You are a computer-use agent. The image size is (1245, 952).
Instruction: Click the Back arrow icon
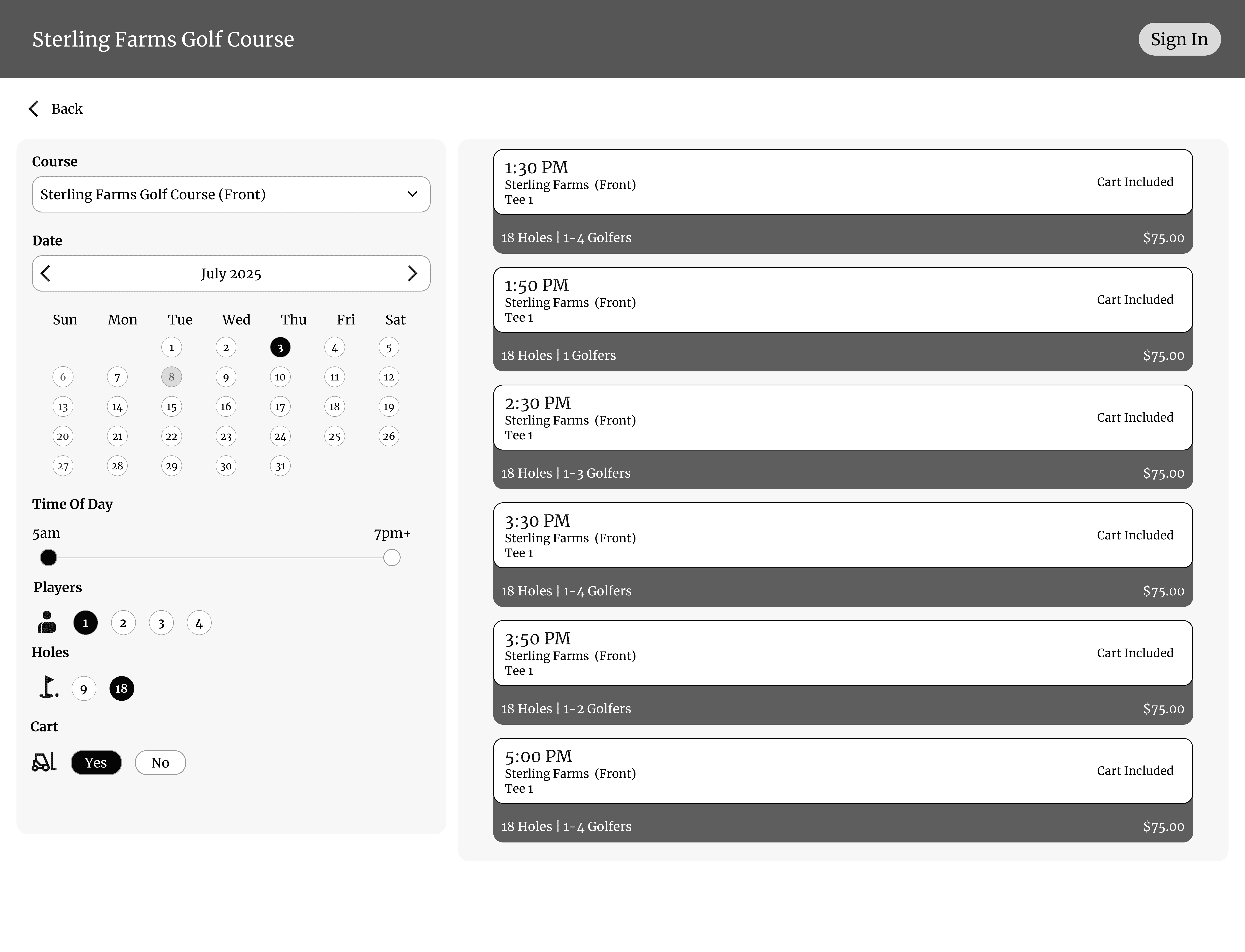[33, 108]
